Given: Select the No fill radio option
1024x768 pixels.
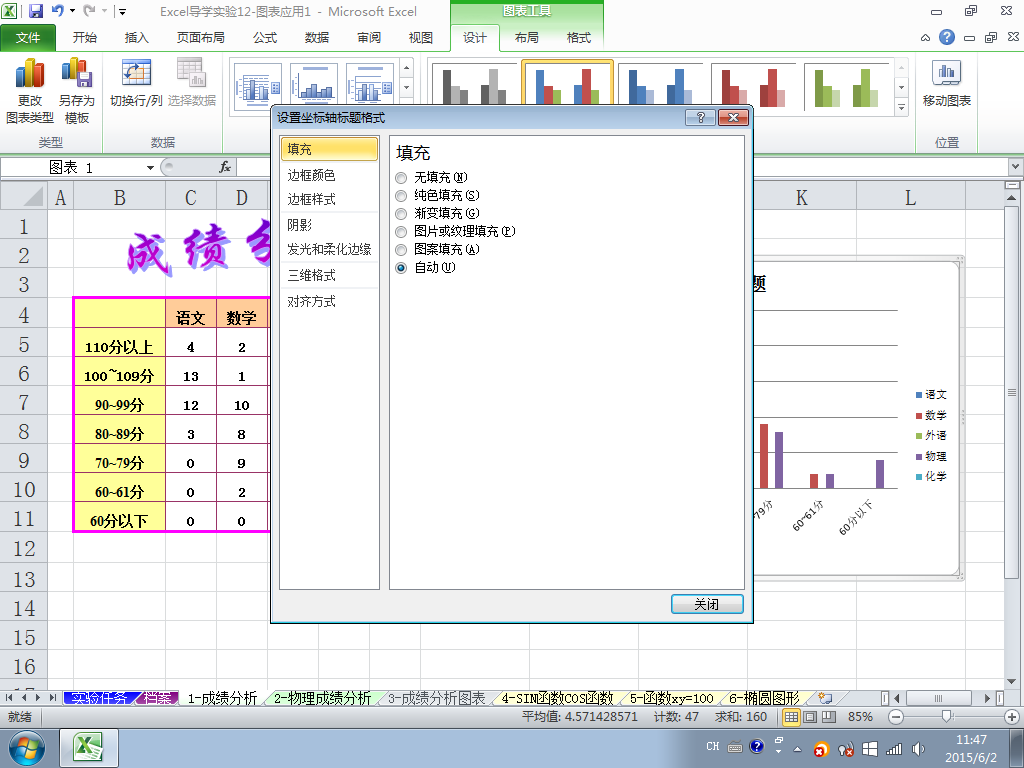Looking at the screenshot, I should [x=401, y=178].
